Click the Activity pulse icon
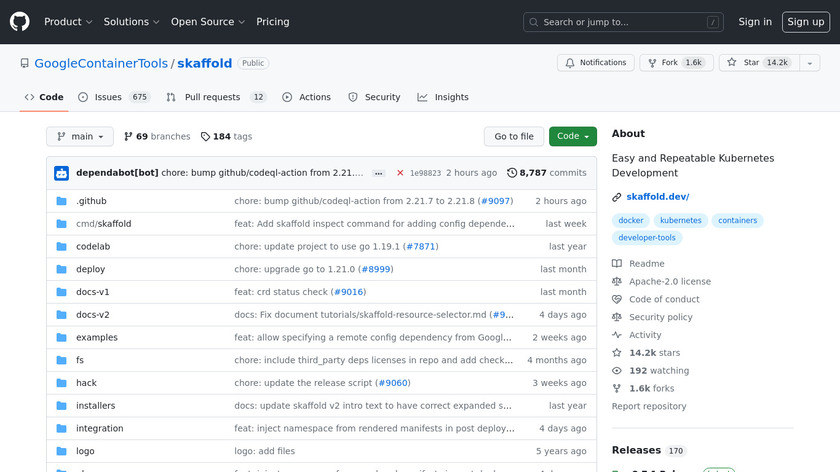Viewport: 840px width, 472px height. (x=617, y=335)
